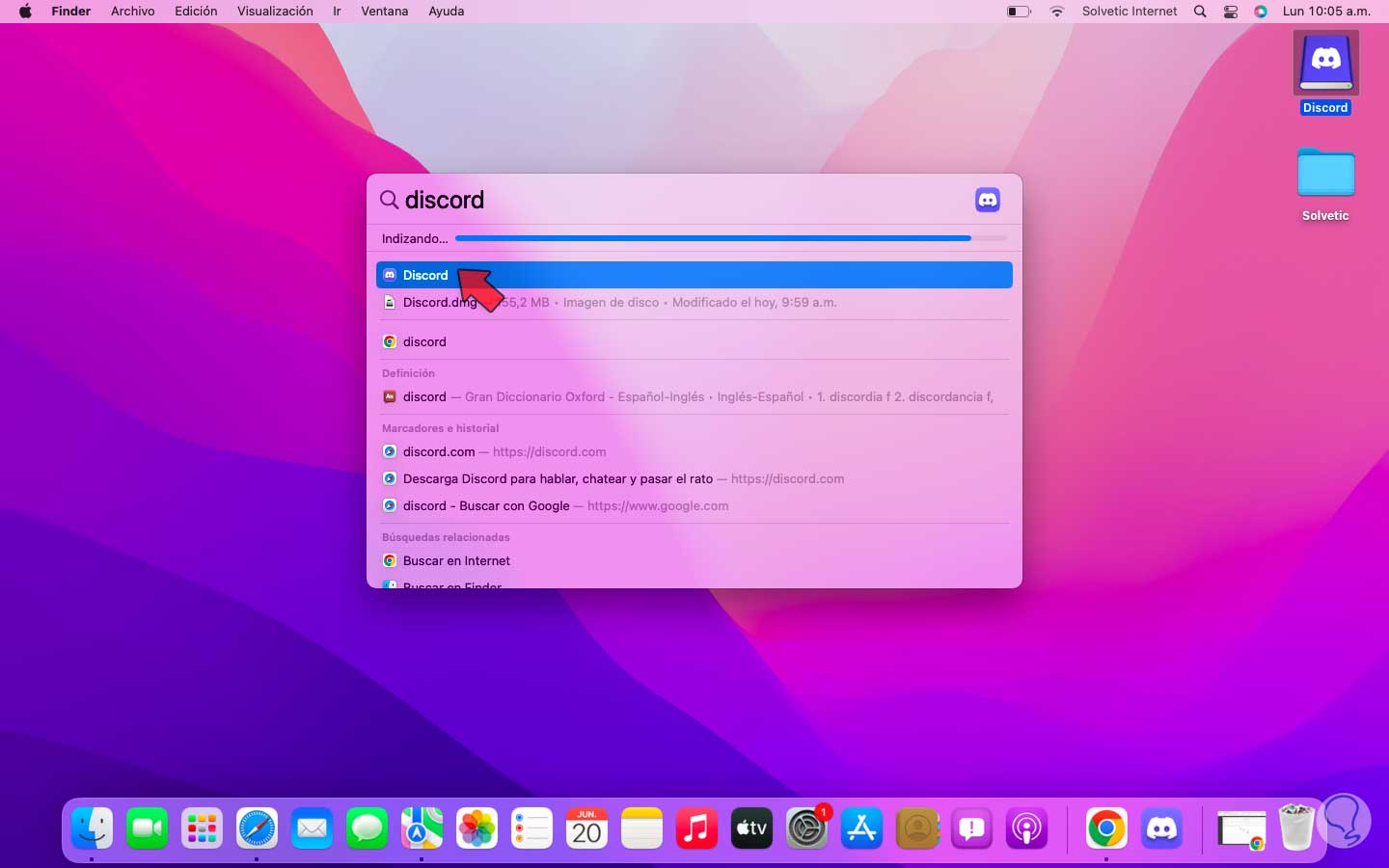Open Launchpad in the Dock
The height and width of the screenshot is (868, 1389).
[203, 828]
